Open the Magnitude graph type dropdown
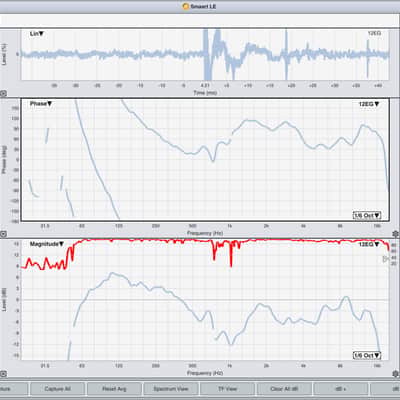400x400 pixels. coord(47,244)
